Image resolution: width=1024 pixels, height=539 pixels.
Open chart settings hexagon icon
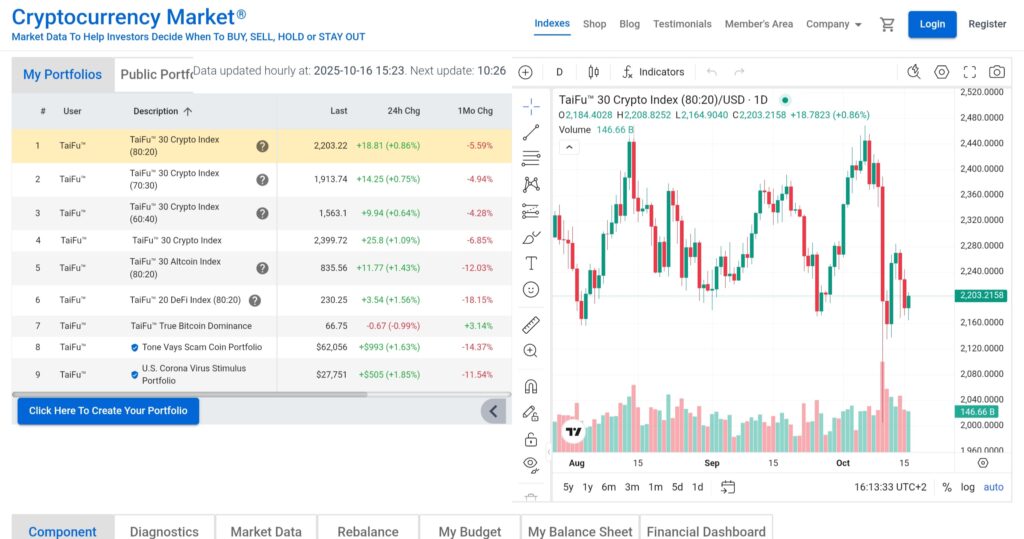[941, 72]
